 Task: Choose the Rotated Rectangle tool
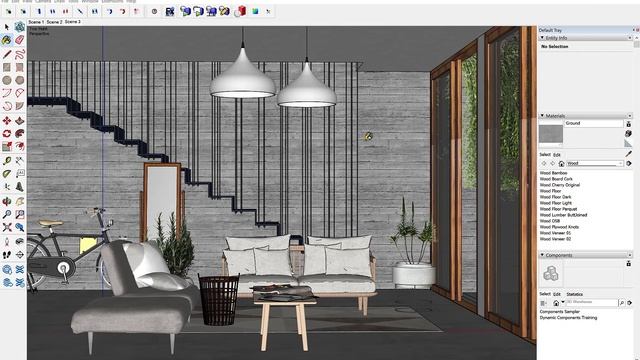pos(20,67)
